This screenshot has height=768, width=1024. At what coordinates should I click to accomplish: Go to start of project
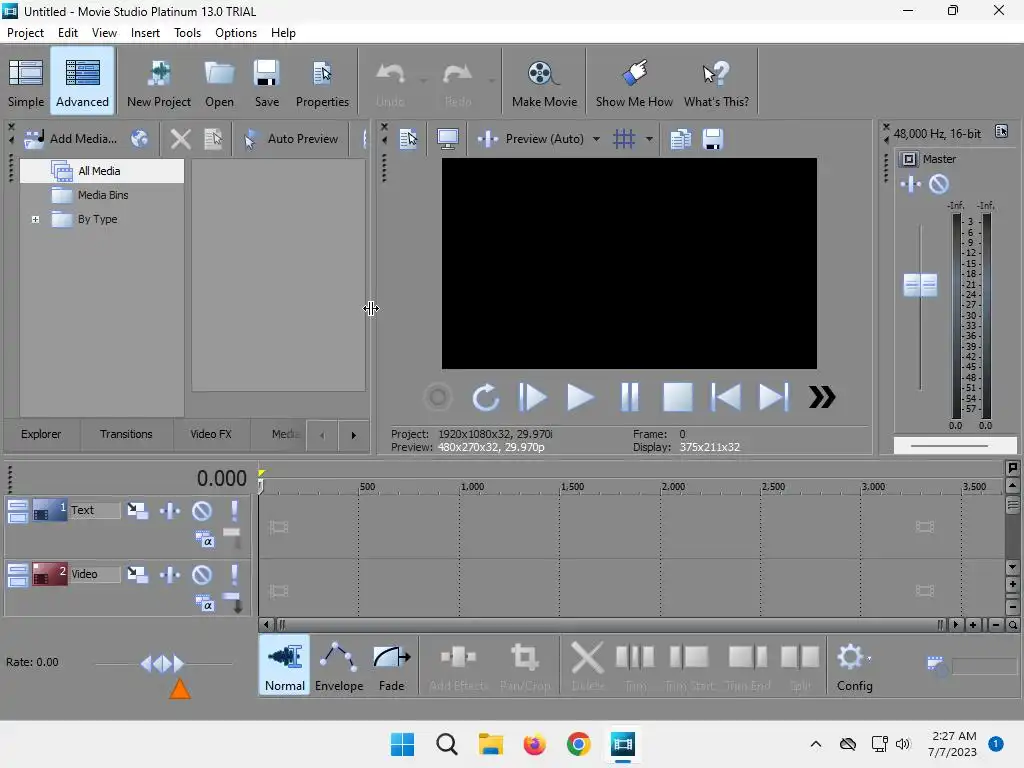(726, 397)
